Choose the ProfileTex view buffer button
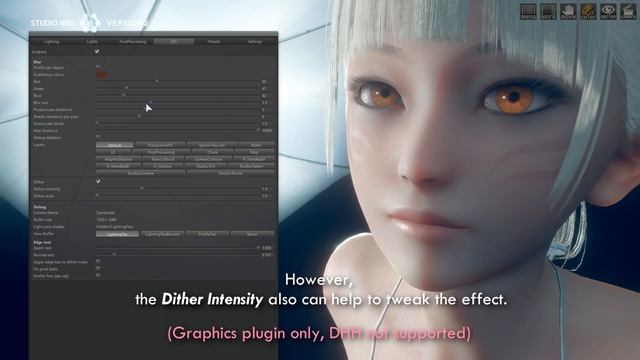640x360 pixels. point(207,234)
